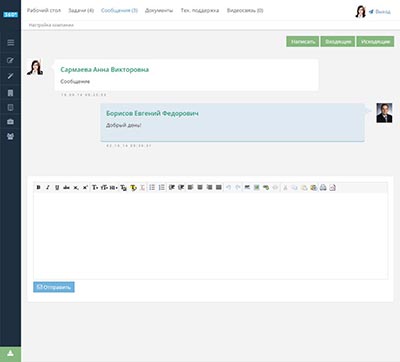The width and height of the screenshot is (400, 362).
Task: Open the font family dropdown
Action: click(95, 188)
